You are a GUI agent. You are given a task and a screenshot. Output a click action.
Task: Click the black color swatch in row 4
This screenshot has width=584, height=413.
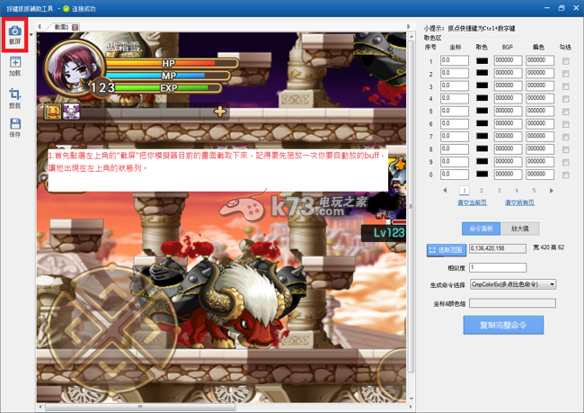tap(482, 98)
